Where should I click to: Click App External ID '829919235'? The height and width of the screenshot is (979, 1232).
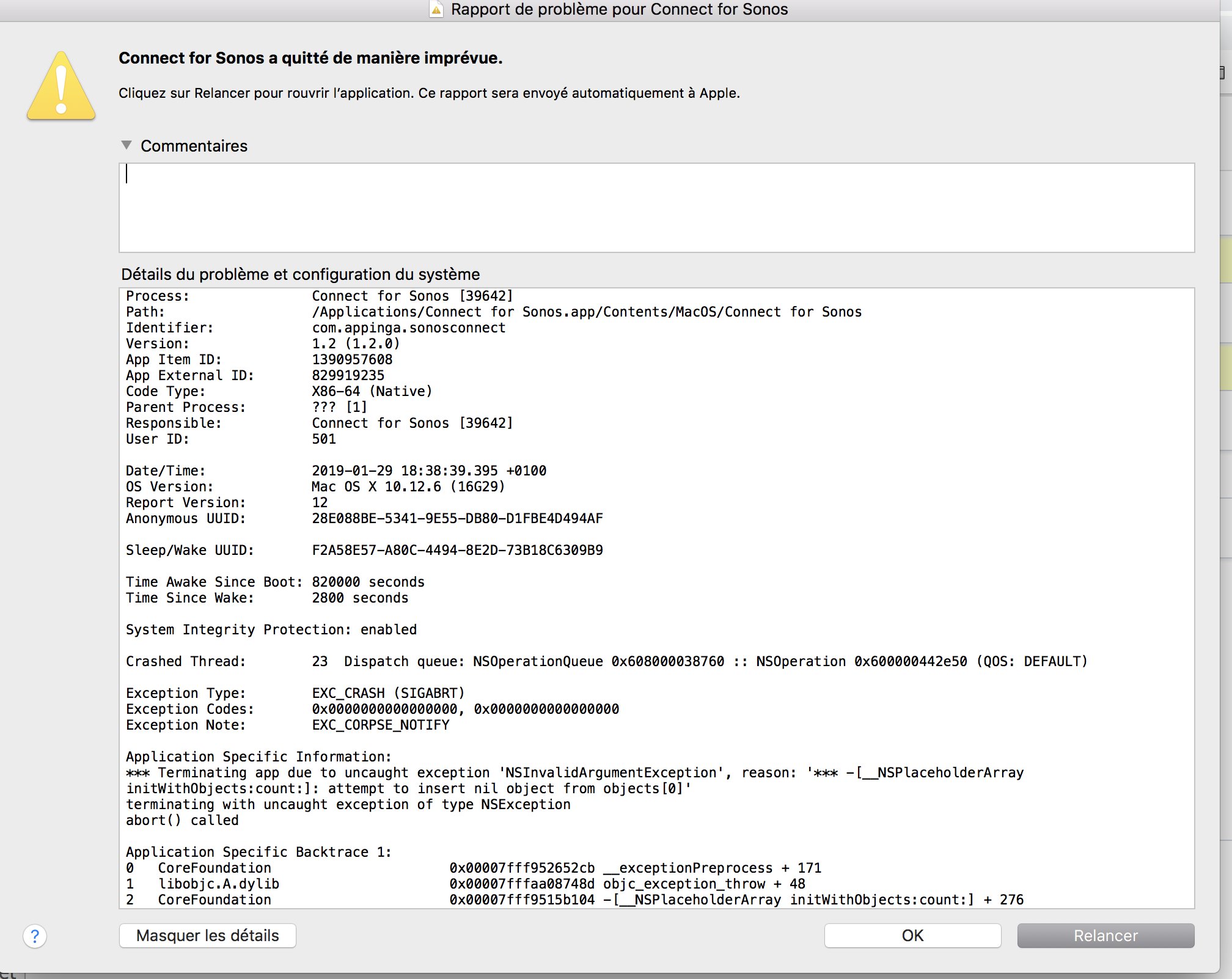348,375
